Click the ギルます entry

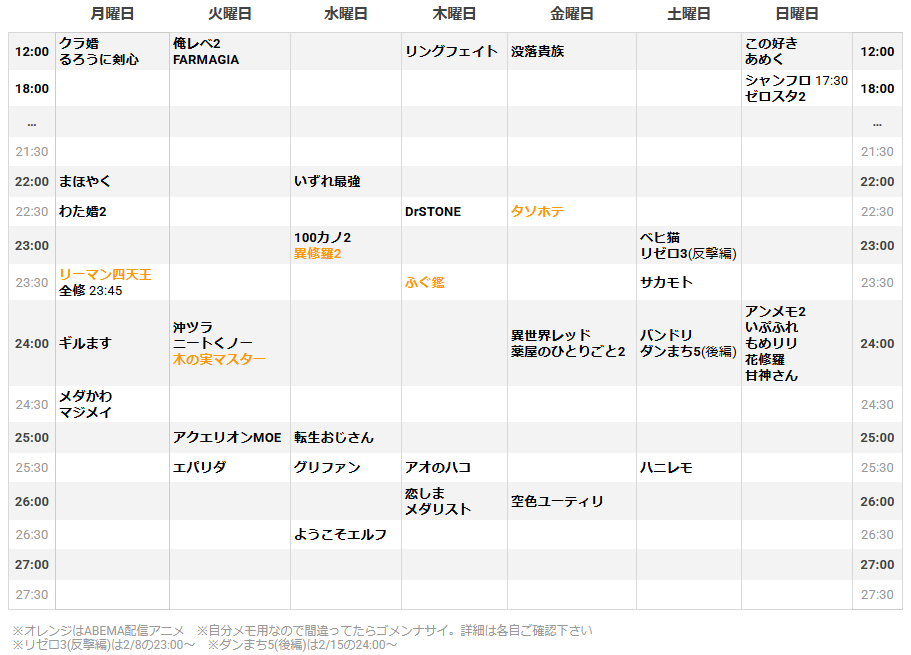[x=85, y=343]
